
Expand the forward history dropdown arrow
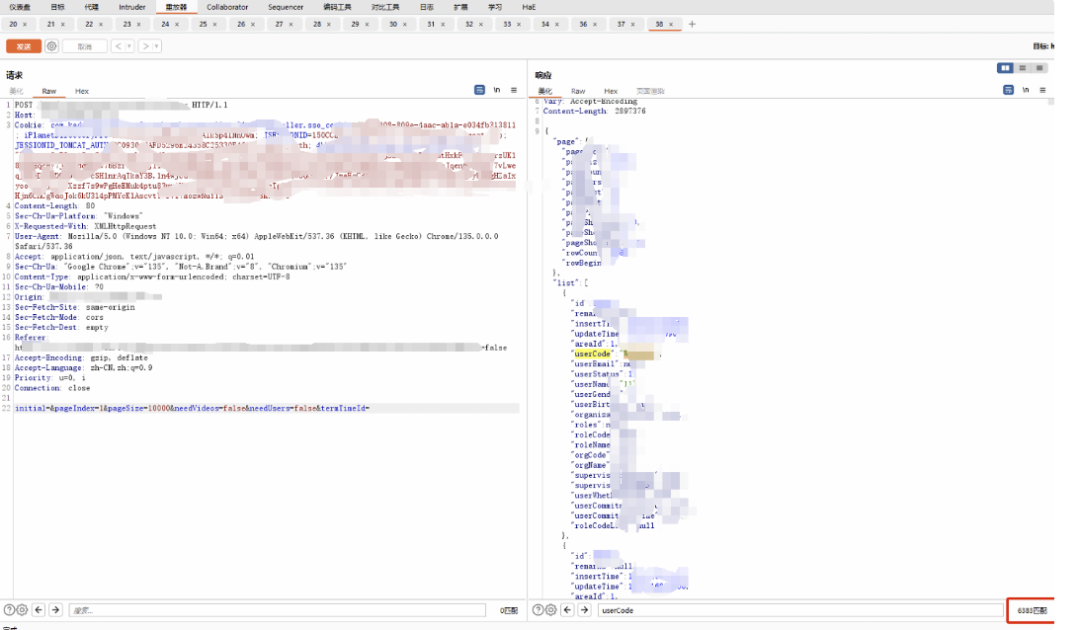coord(157,46)
